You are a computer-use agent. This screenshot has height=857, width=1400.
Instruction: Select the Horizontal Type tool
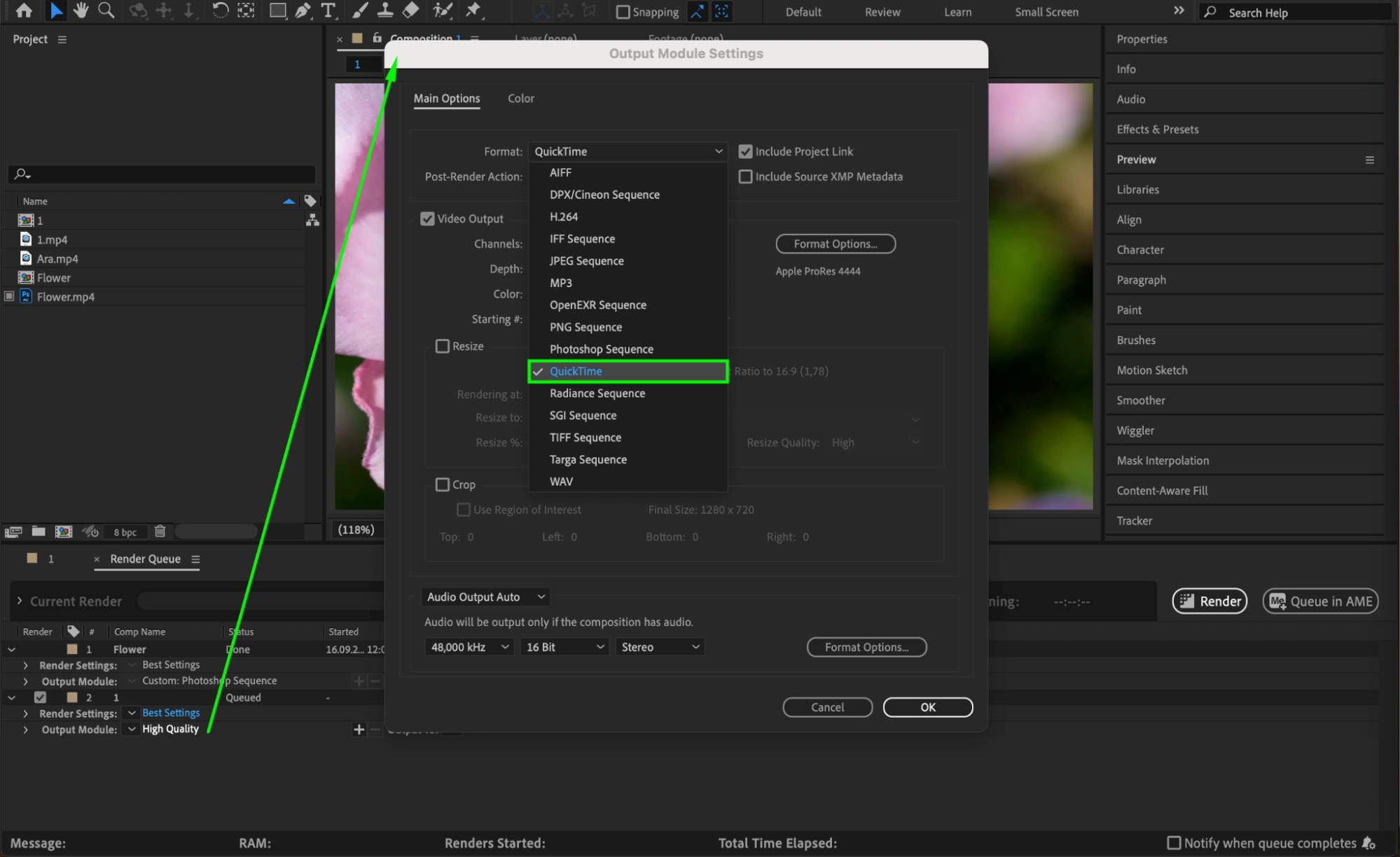click(328, 11)
